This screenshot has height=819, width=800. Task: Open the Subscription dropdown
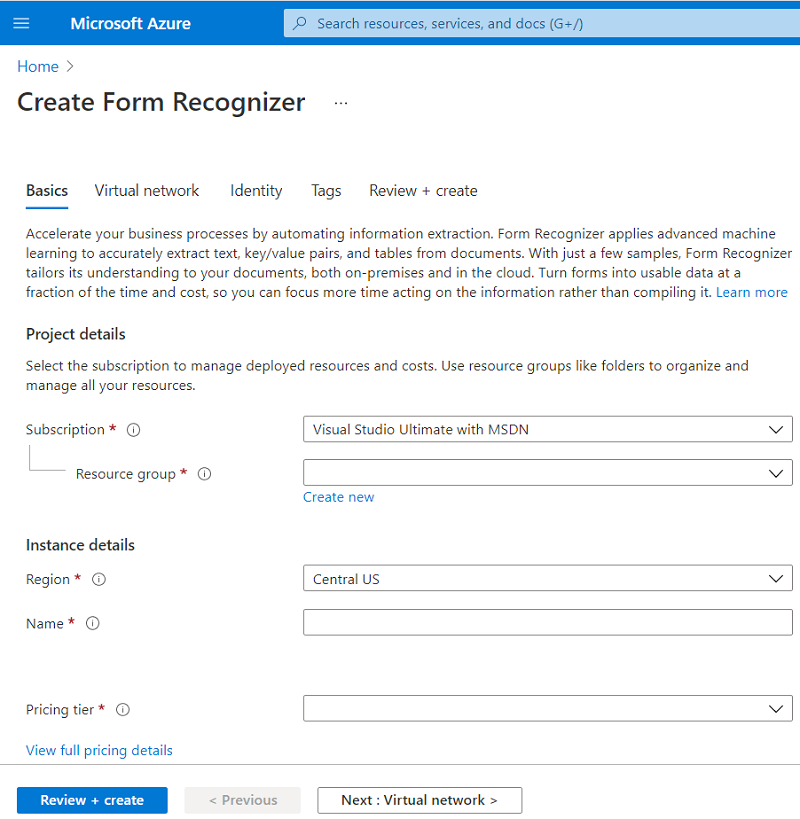coord(547,429)
